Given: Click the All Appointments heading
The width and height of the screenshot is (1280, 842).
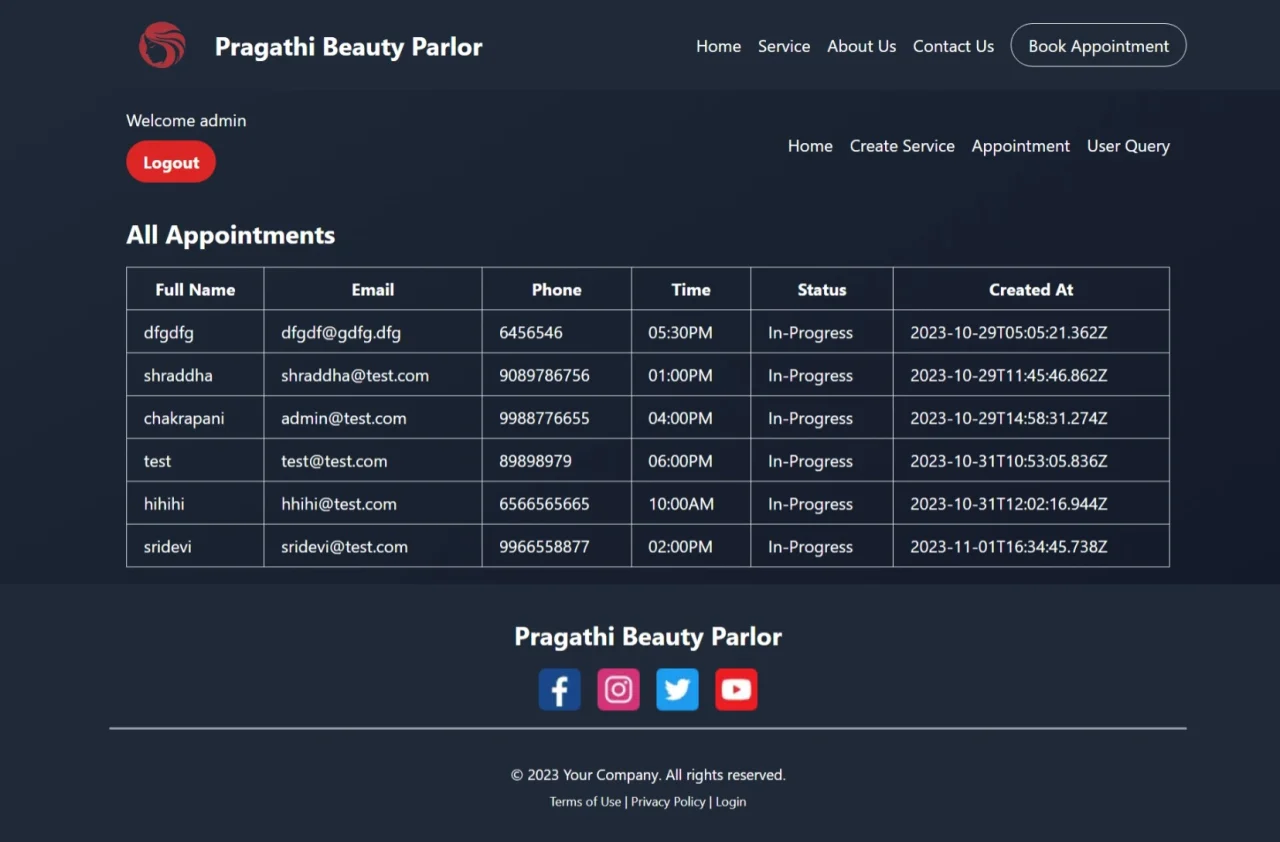Looking at the screenshot, I should [231, 235].
